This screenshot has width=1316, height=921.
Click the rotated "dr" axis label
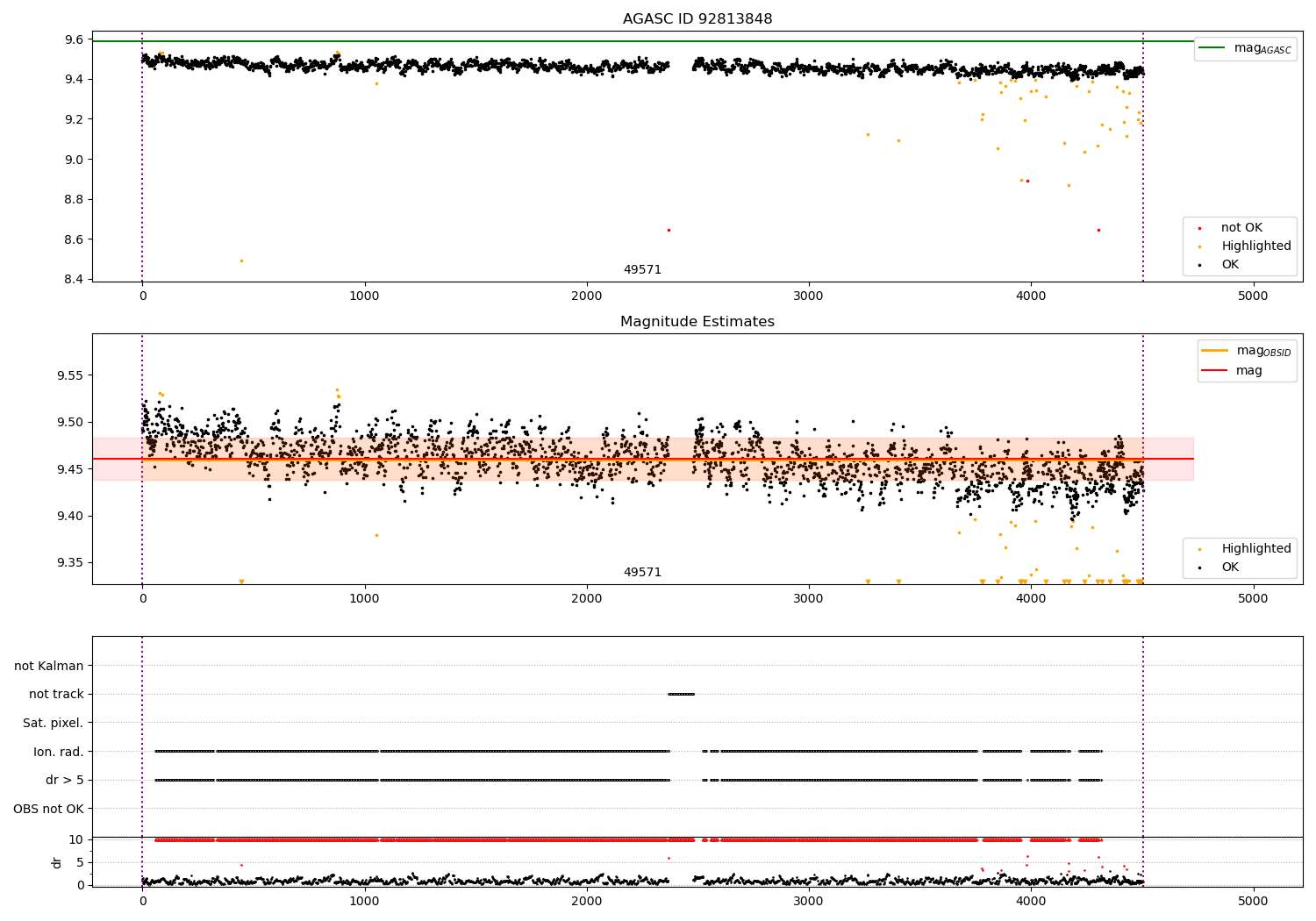[56, 862]
